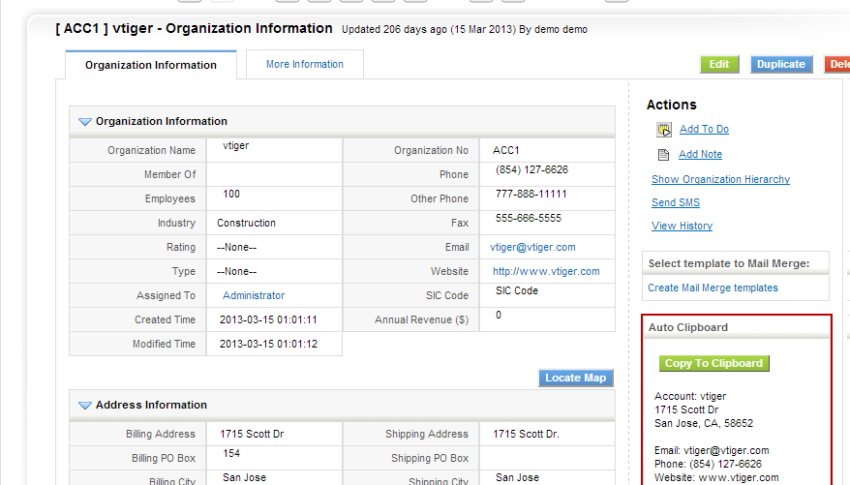Click Billing Address value 1715 Scott Dr
The image size is (850, 485).
click(252, 434)
